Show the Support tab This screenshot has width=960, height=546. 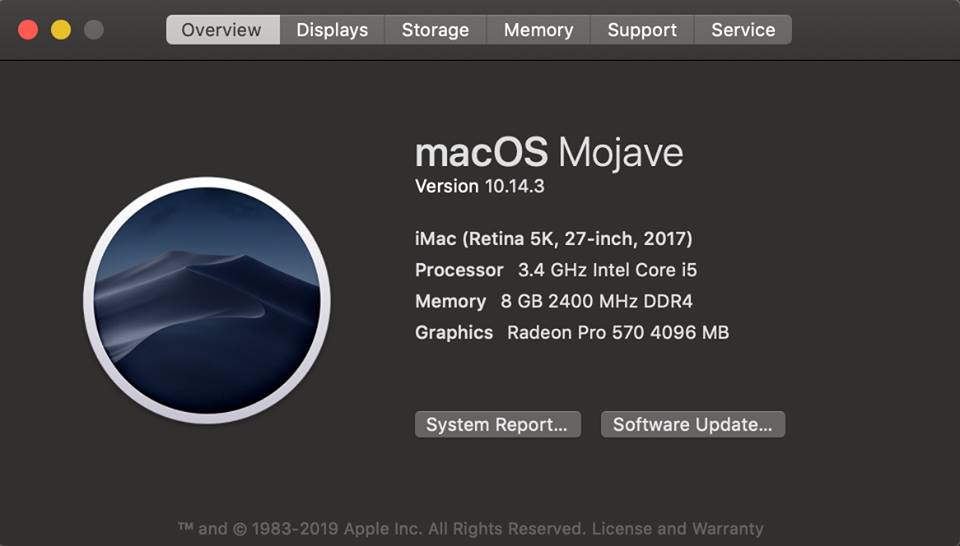(x=642, y=29)
